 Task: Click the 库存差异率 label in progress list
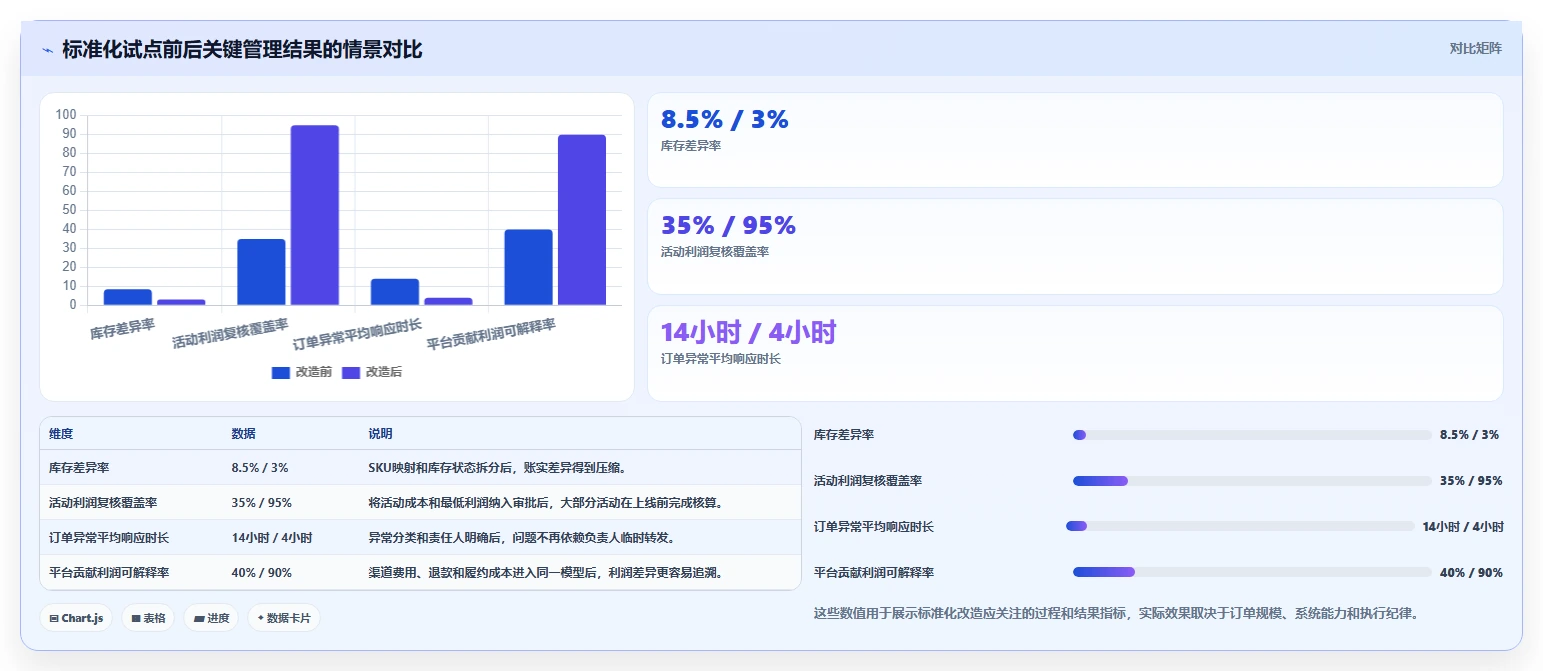(x=844, y=435)
